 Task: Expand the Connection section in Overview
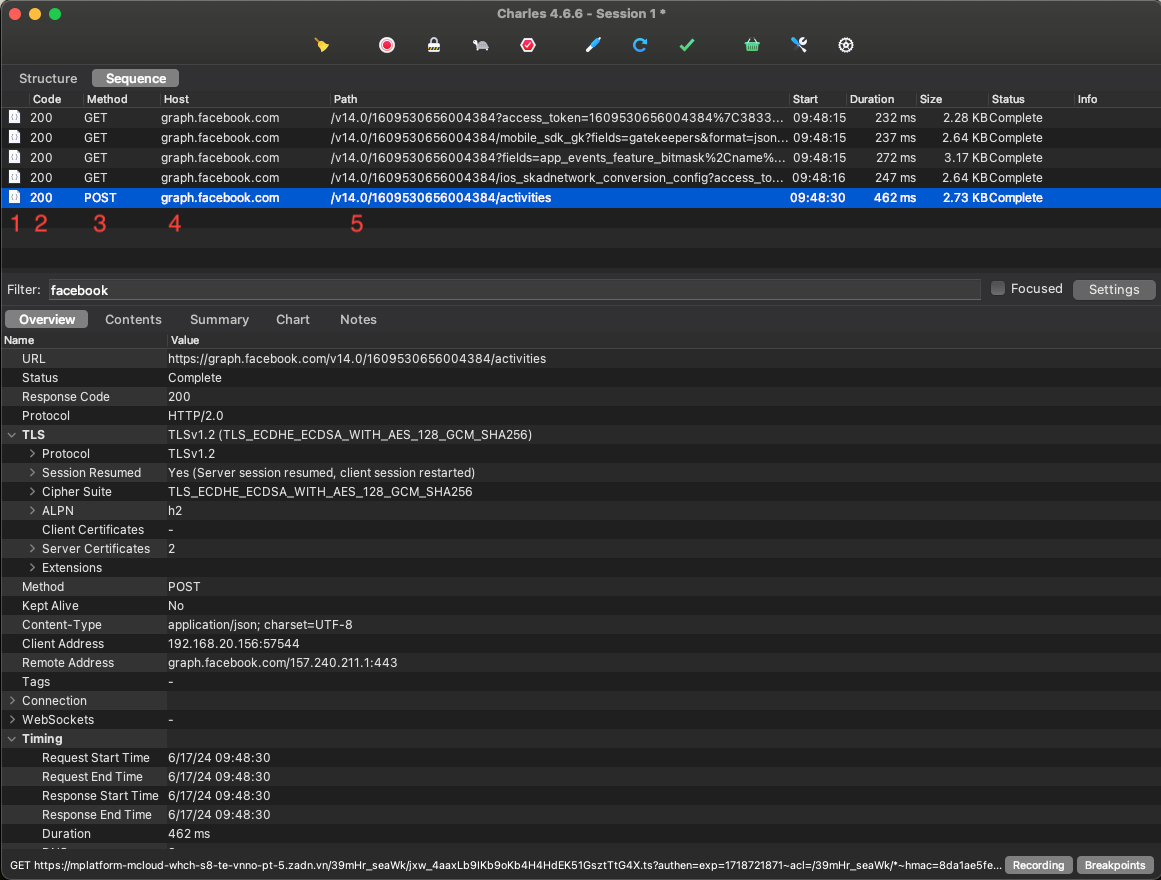(x=11, y=700)
